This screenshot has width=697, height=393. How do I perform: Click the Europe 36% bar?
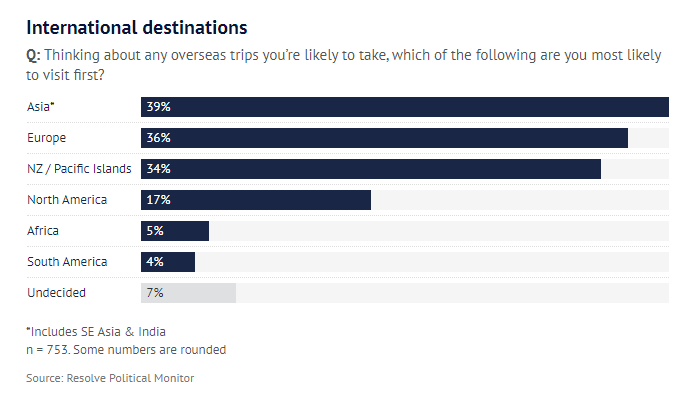385,138
